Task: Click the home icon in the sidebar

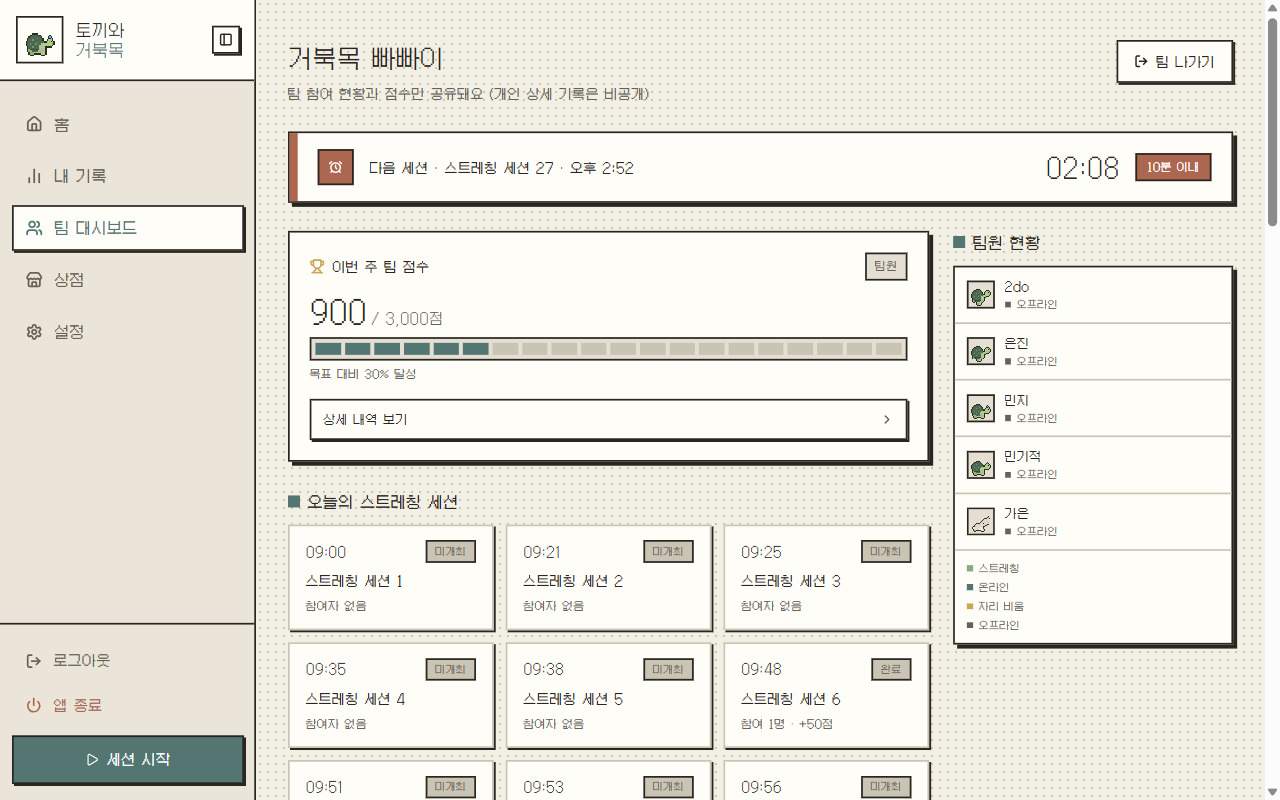Action: point(34,124)
